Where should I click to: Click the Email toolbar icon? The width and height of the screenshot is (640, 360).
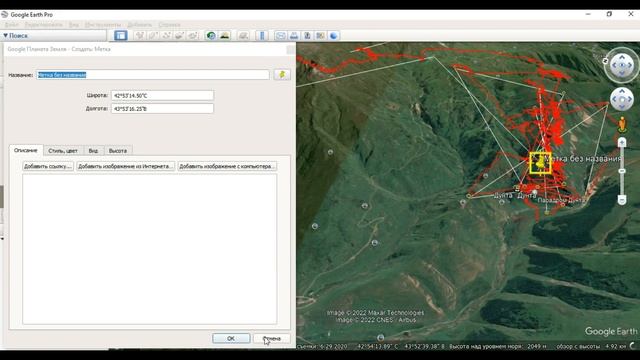[x=280, y=36]
